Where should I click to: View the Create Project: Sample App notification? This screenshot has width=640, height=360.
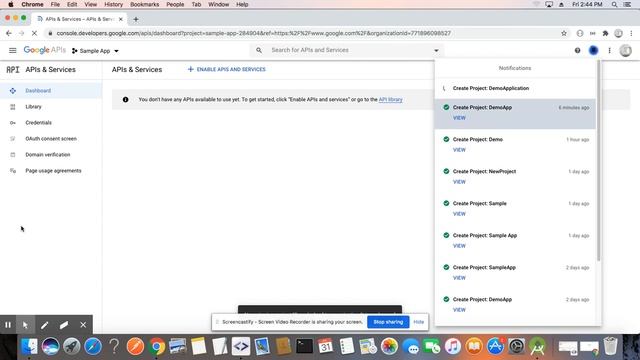click(x=459, y=246)
